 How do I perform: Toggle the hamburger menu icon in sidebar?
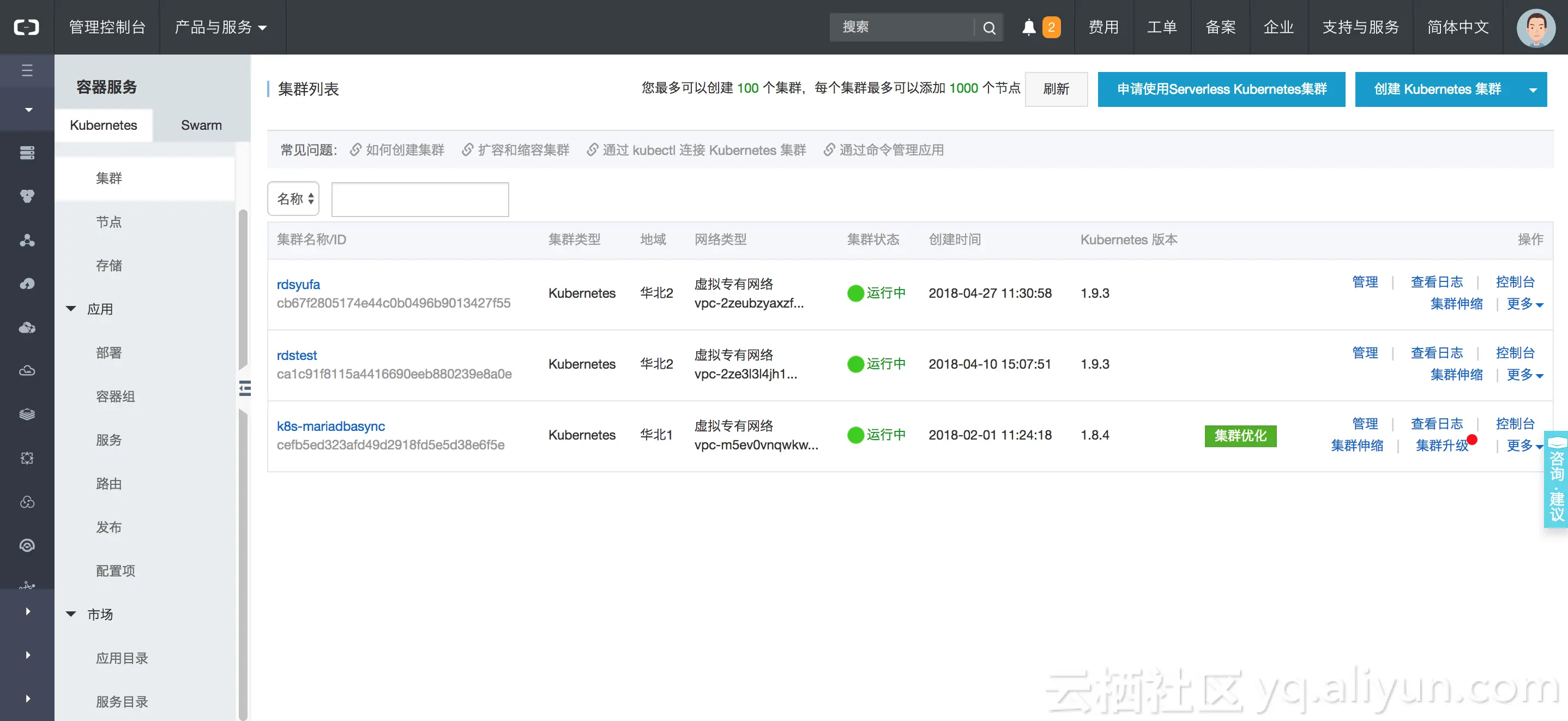click(27, 71)
